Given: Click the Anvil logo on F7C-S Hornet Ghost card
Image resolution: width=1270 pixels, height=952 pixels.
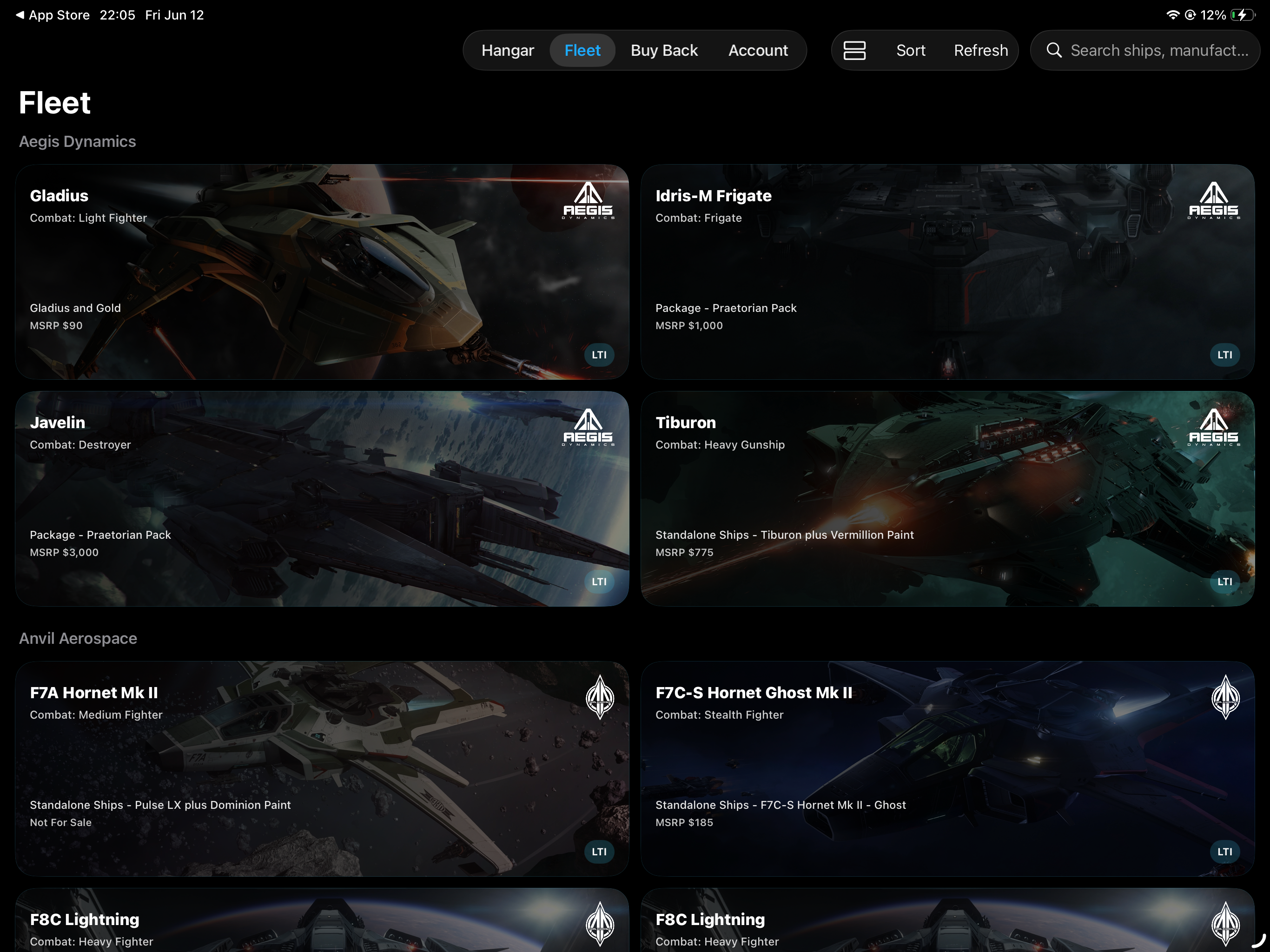Looking at the screenshot, I should (1225, 697).
